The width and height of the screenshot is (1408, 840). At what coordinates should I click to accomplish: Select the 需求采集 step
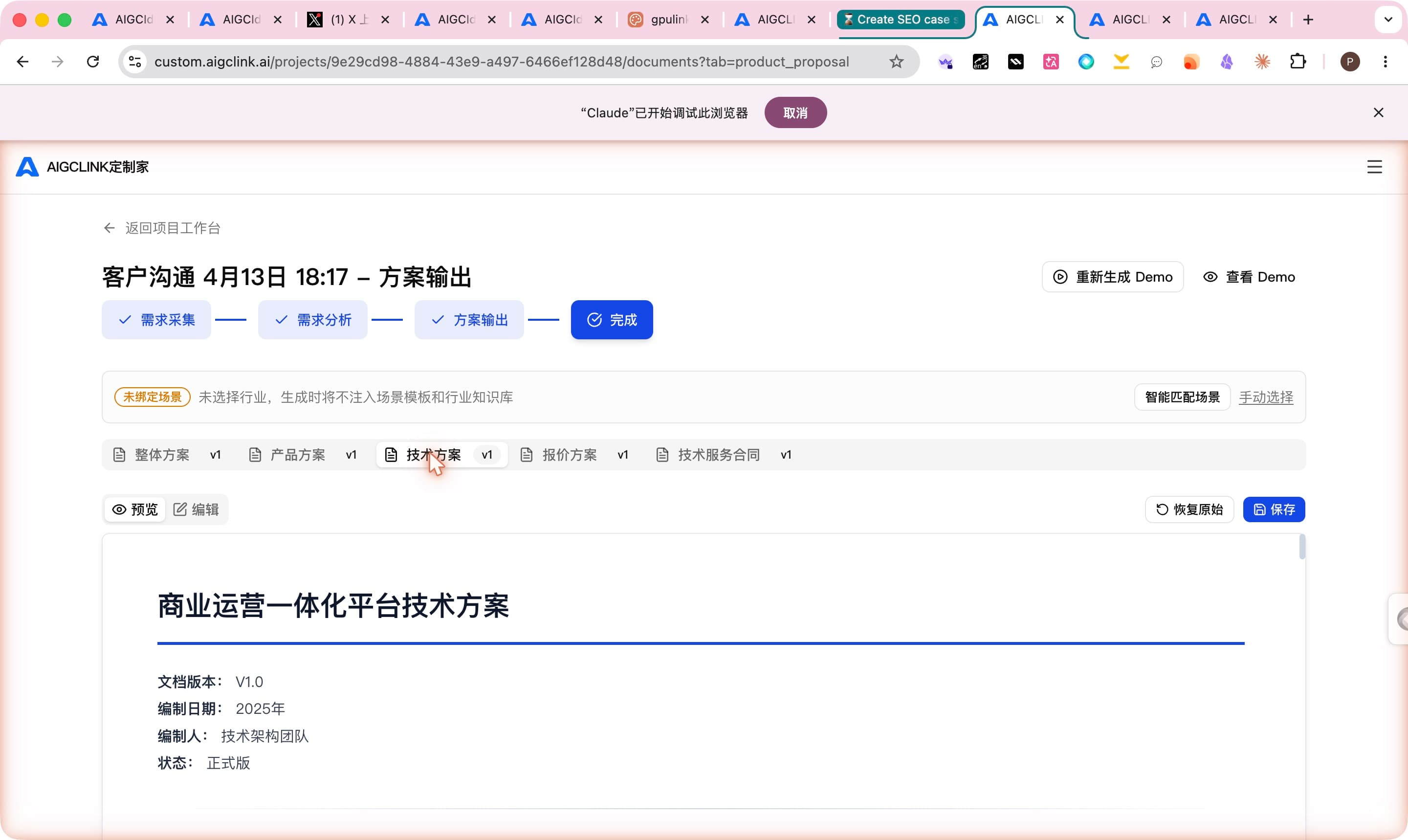coord(156,320)
